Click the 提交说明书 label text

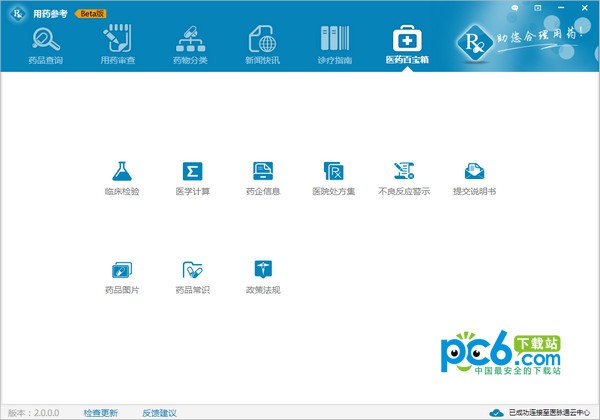click(x=474, y=191)
